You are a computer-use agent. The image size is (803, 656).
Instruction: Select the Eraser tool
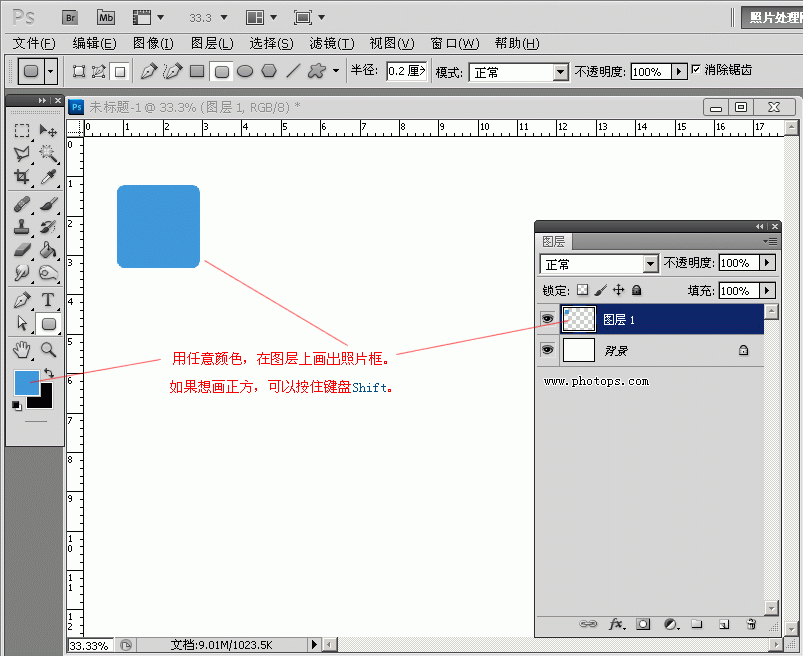(x=22, y=250)
